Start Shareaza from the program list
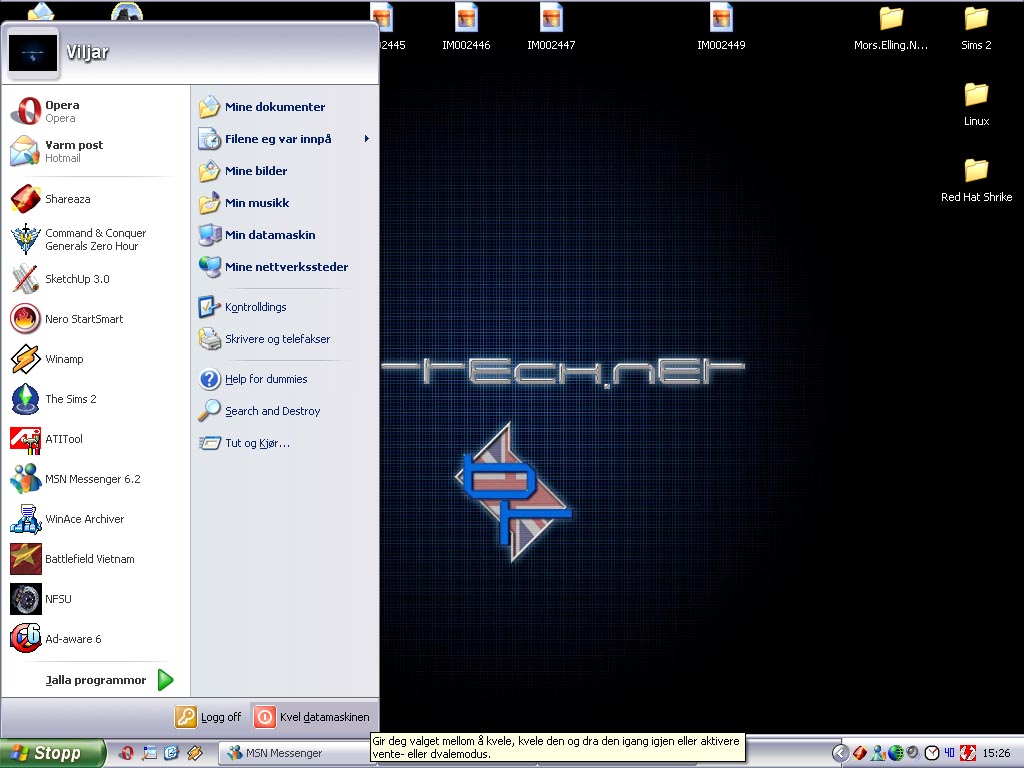Screen dimensions: 1024x768 tap(96, 199)
